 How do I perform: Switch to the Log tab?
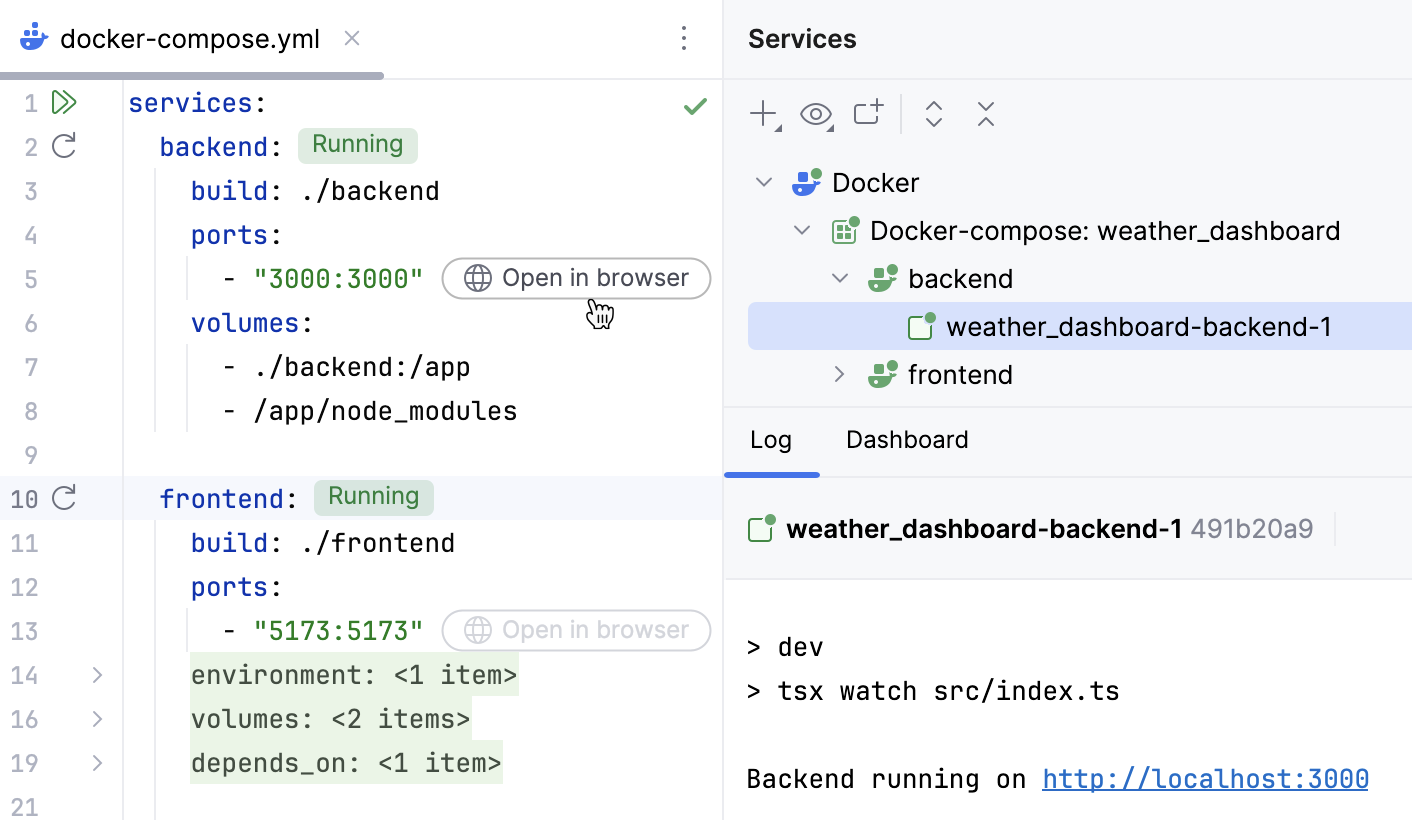click(771, 440)
